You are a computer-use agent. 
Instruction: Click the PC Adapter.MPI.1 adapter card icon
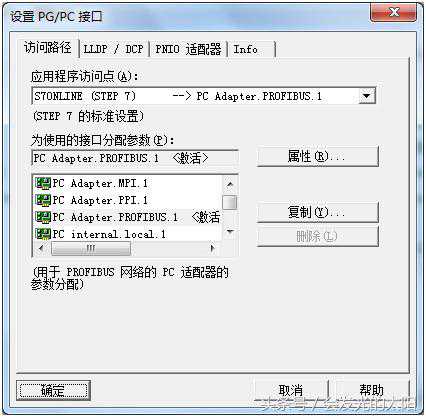pos(43,183)
